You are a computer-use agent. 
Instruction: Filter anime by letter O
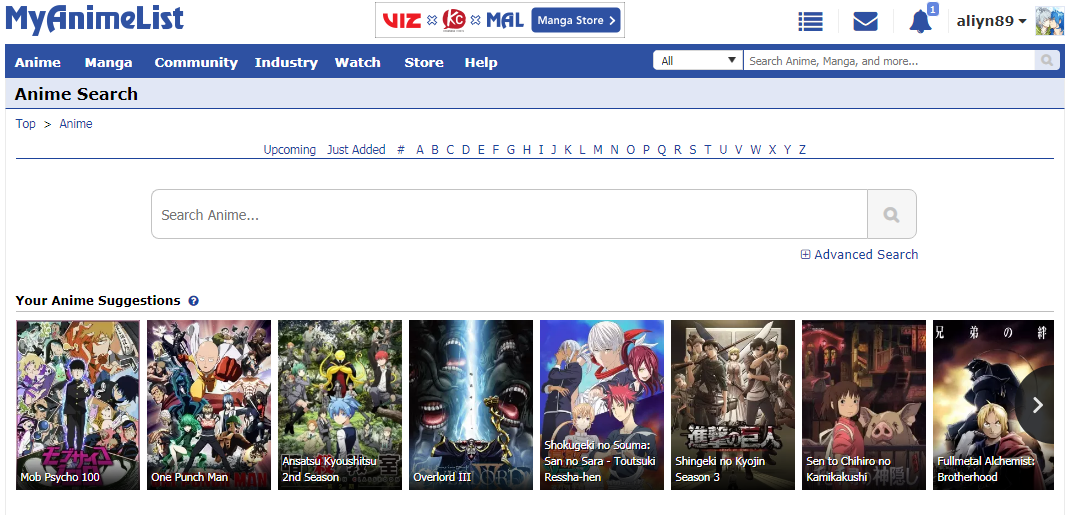[x=630, y=150]
